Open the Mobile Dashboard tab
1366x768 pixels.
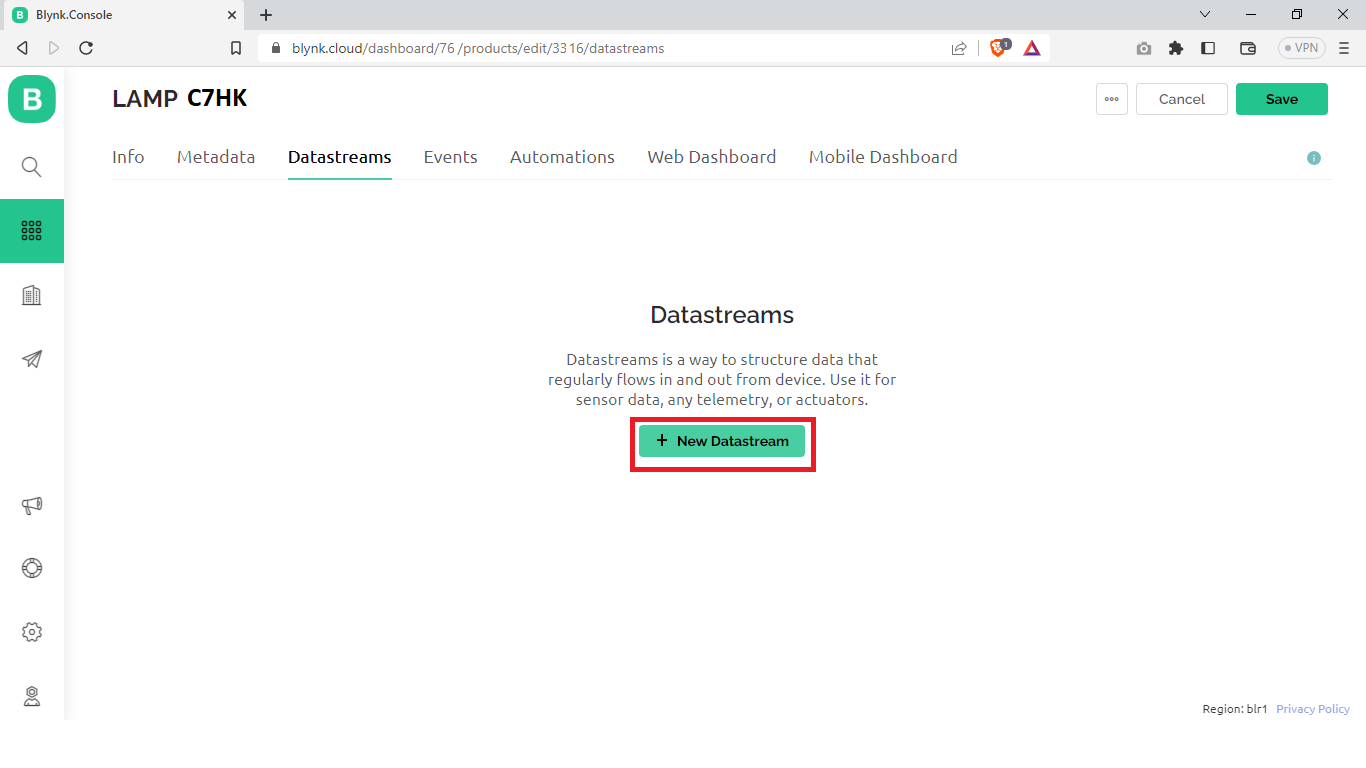pos(883,157)
